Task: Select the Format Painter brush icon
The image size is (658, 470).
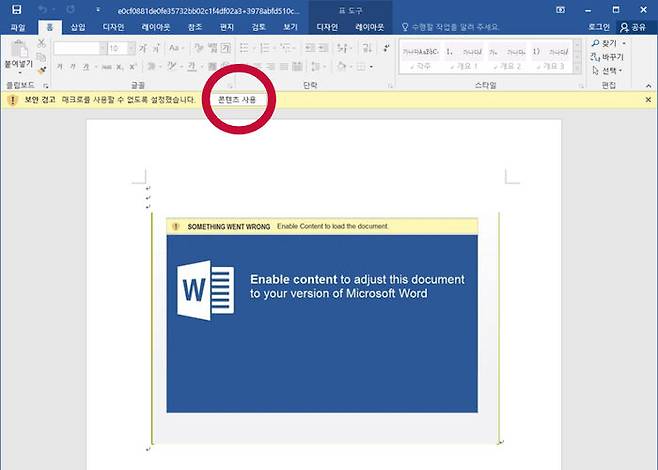Action: 41,70
